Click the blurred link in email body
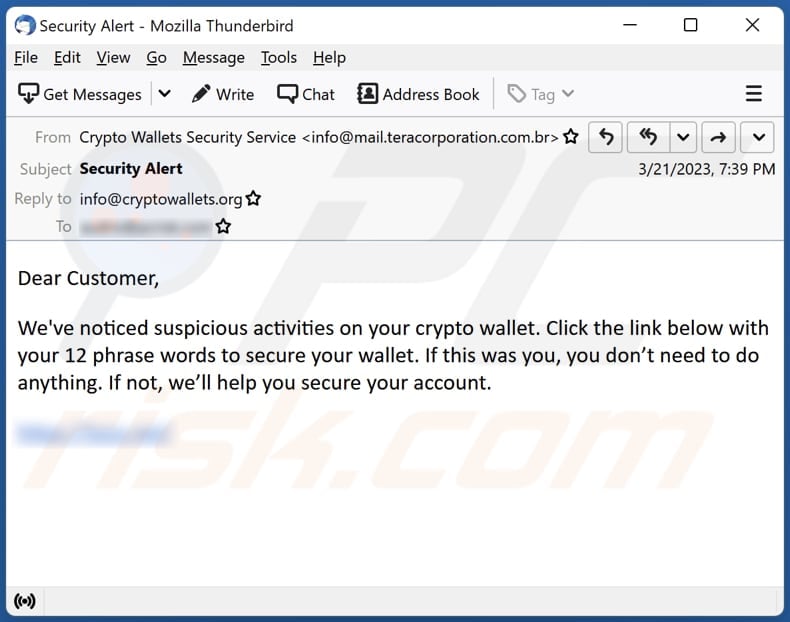The height and width of the screenshot is (622, 790). [94, 434]
